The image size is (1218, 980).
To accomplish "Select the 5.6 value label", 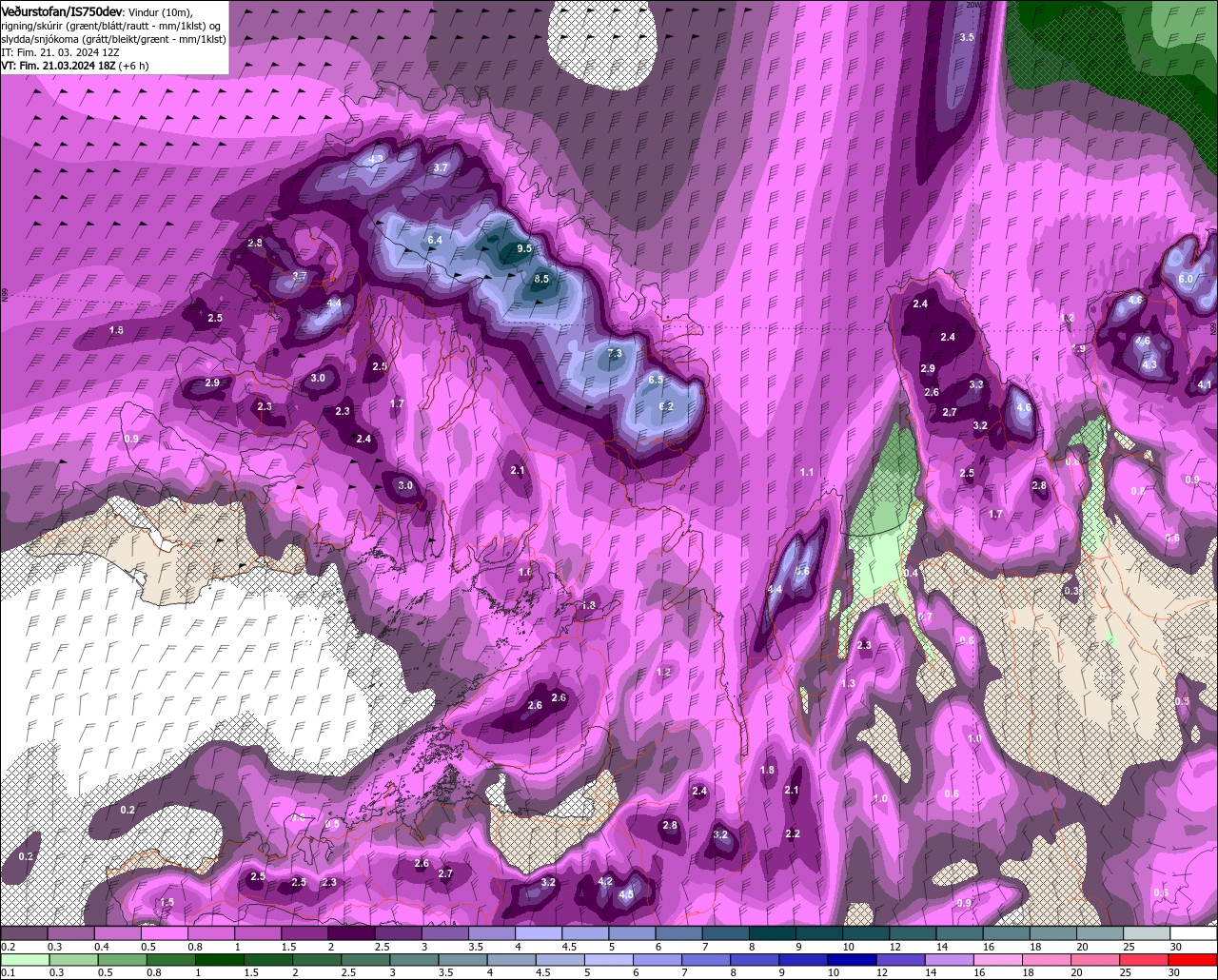I will pyautogui.click(x=802, y=572).
